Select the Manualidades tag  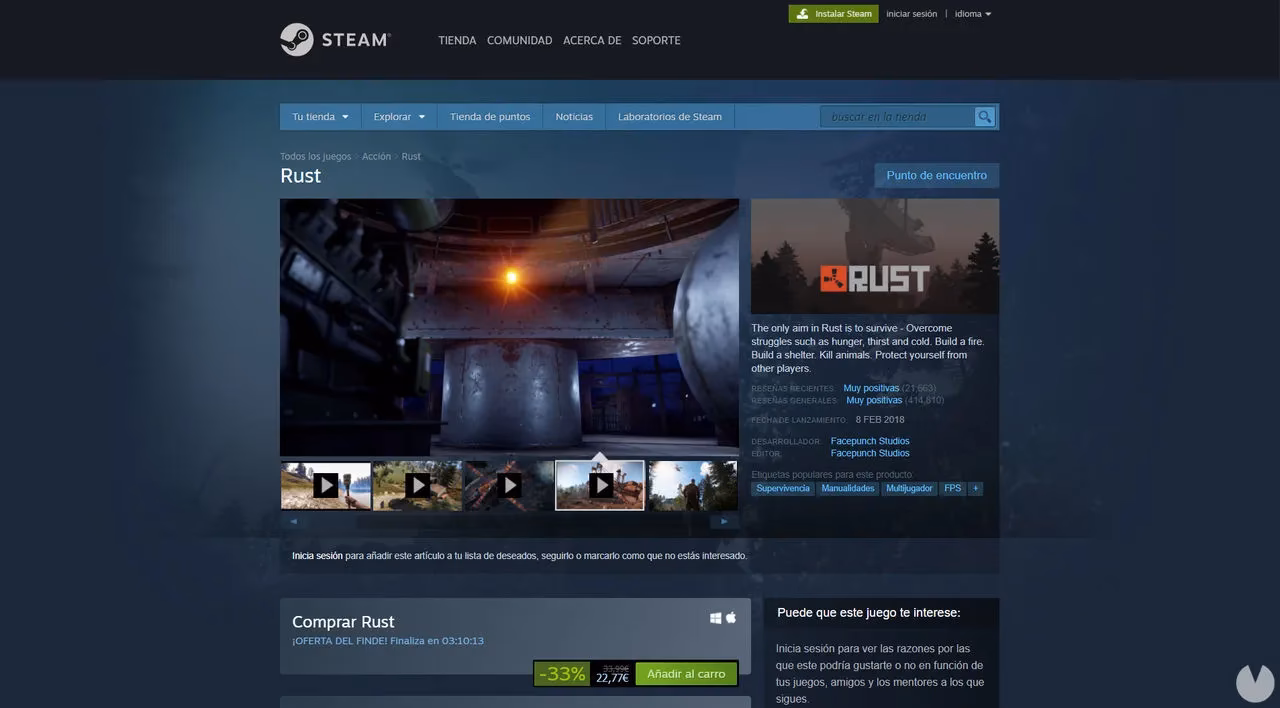tap(848, 488)
